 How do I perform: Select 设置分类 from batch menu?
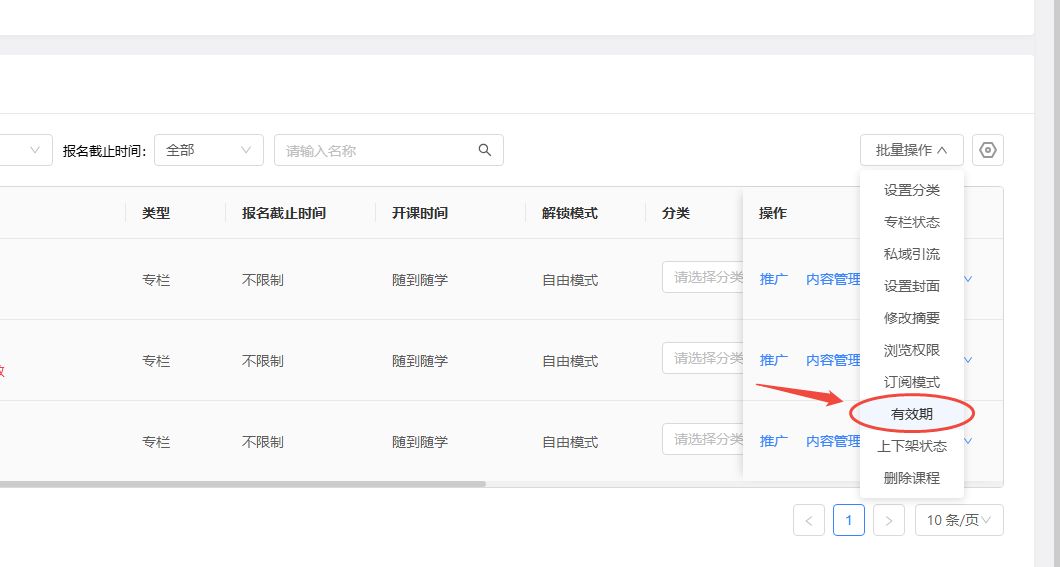[911, 190]
